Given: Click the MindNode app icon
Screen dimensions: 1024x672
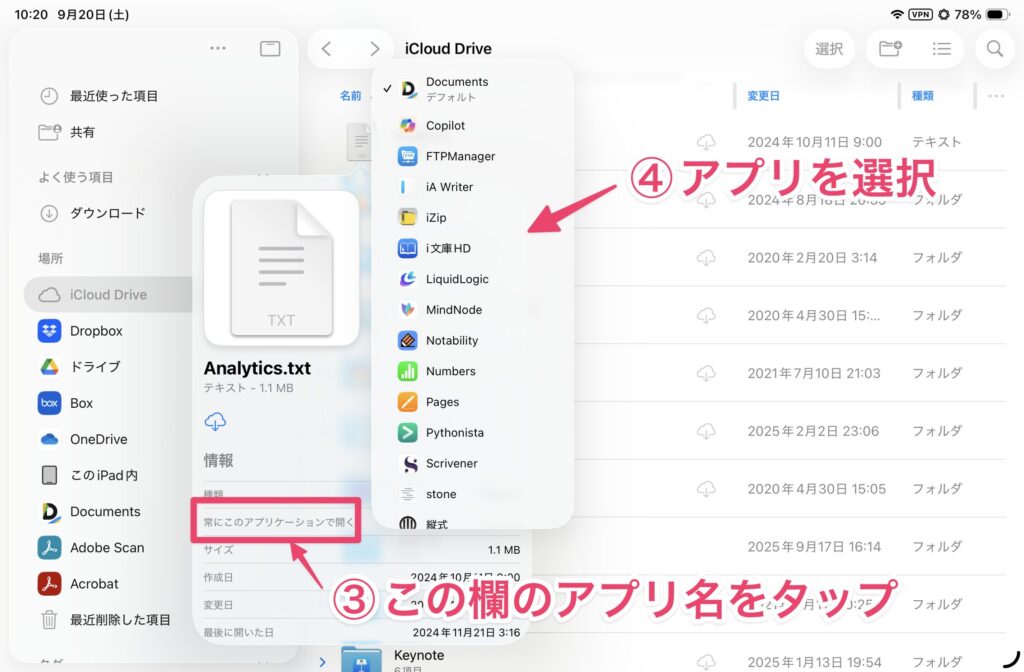Looking at the screenshot, I should coord(408,310).
